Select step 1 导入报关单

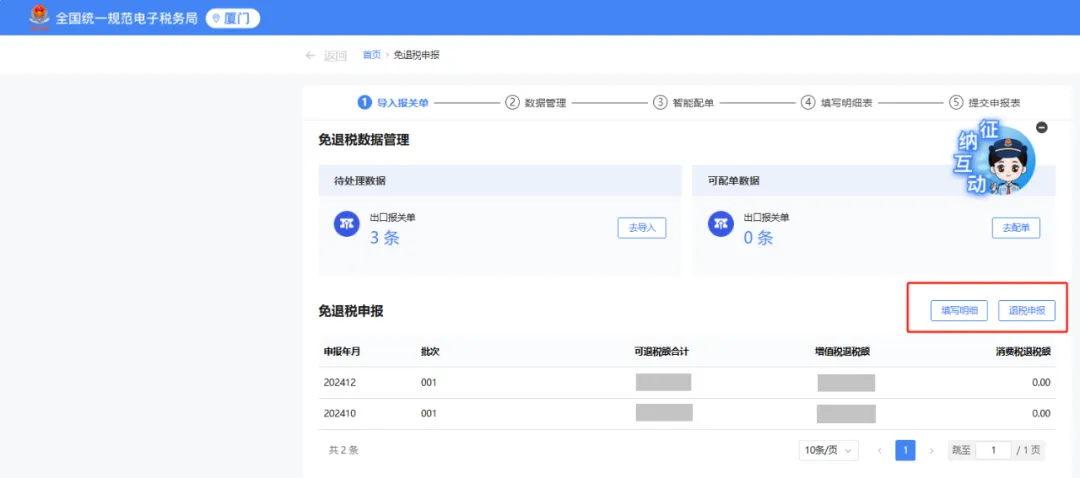tap(393, 103)
